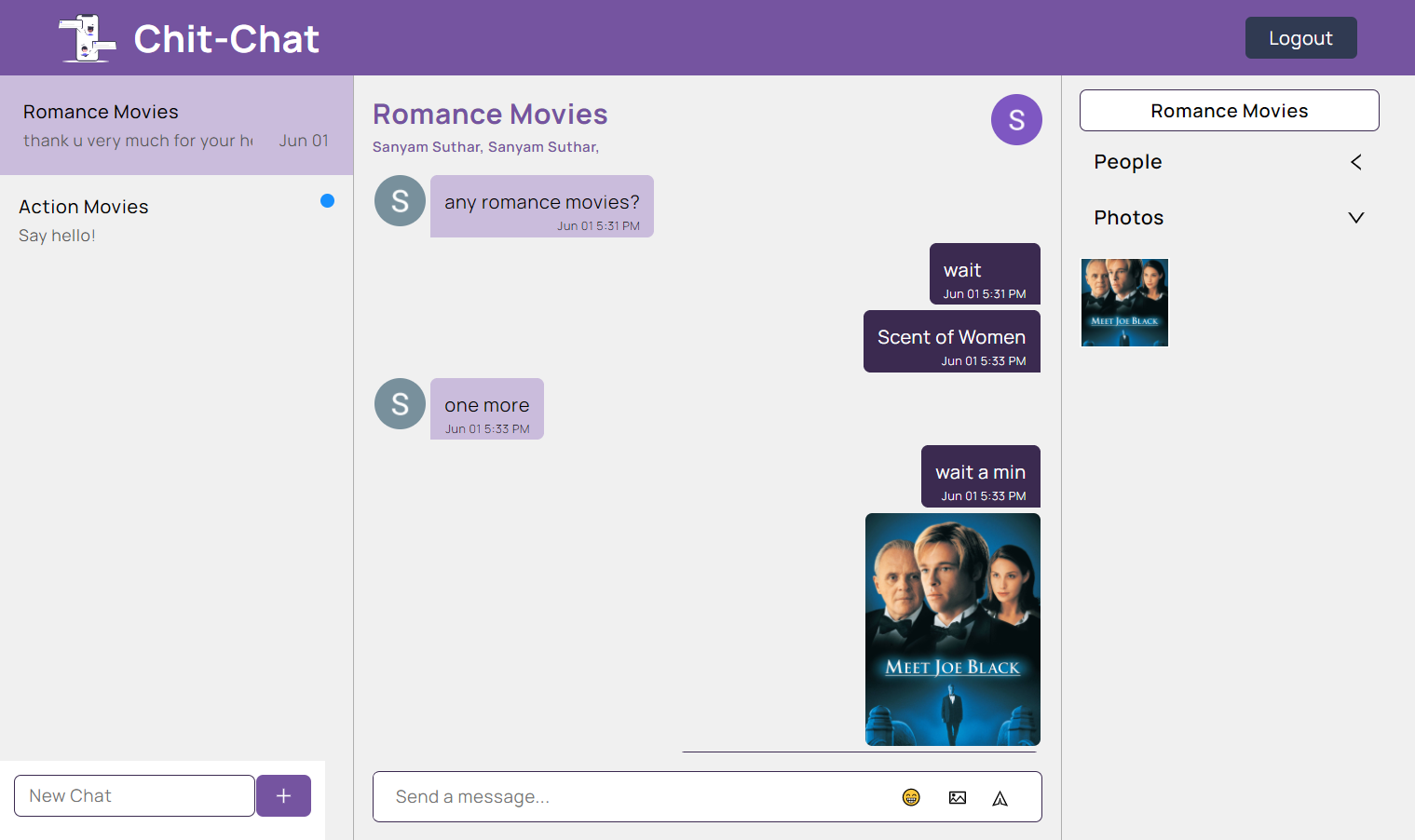This screenshot has height=840, width=1415.
Task: Click the image attachment icon
Action: 957,797
